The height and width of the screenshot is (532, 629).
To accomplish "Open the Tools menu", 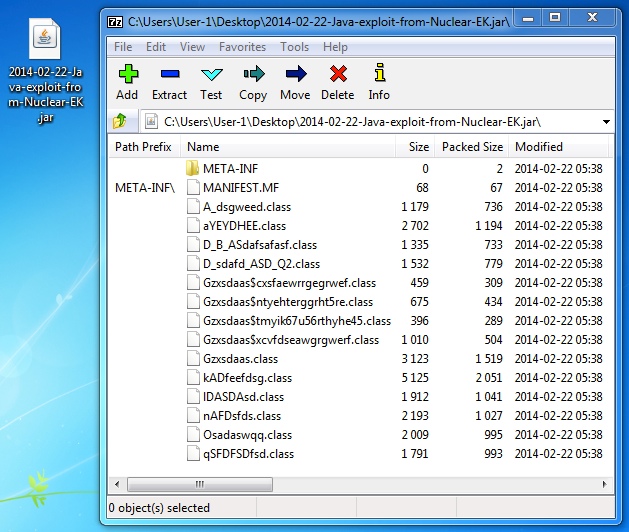I will coord(294,47).
